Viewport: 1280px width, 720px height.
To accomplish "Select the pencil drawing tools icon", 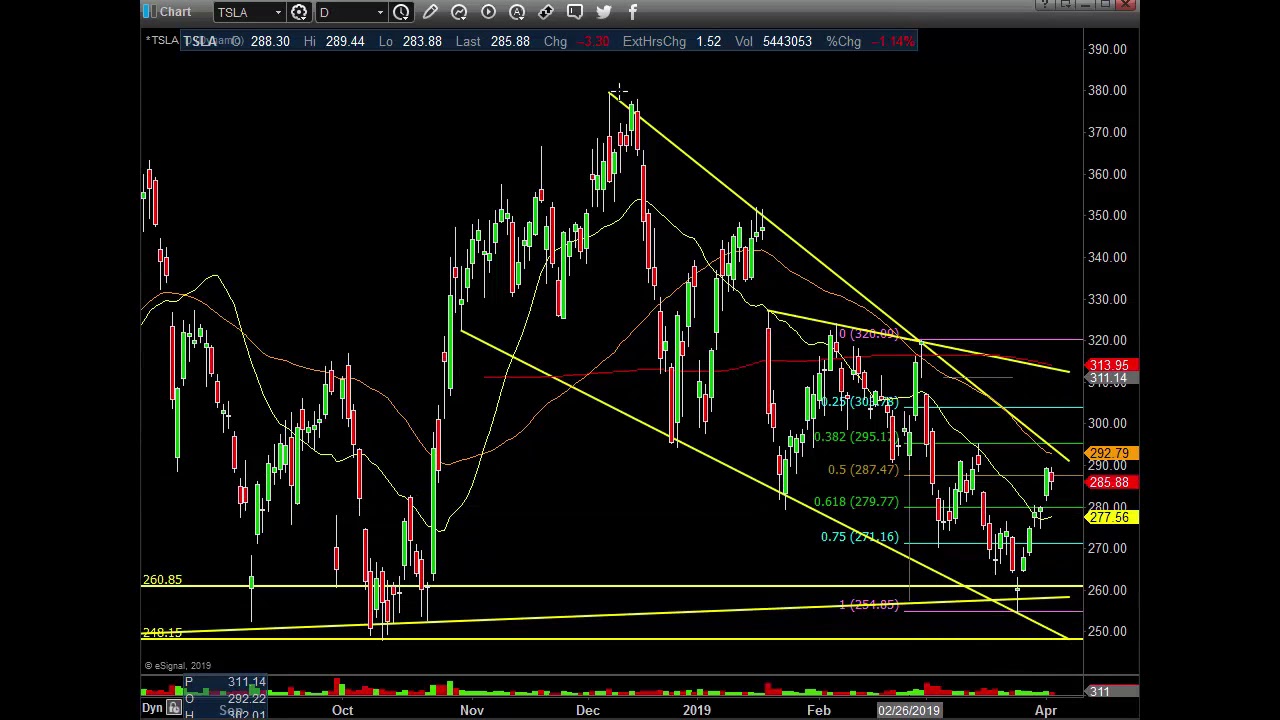I will click(x=430, y=12).
